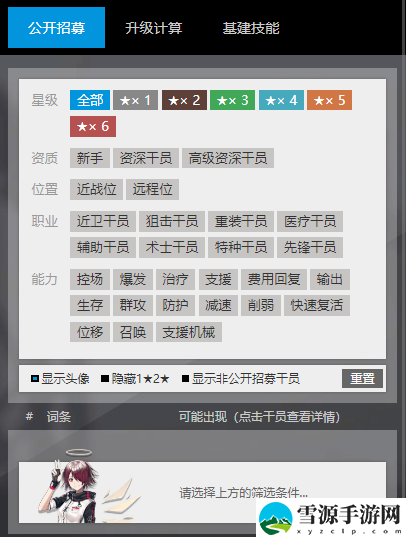Pick the 辅助干员 class tag

coord(103,247)
